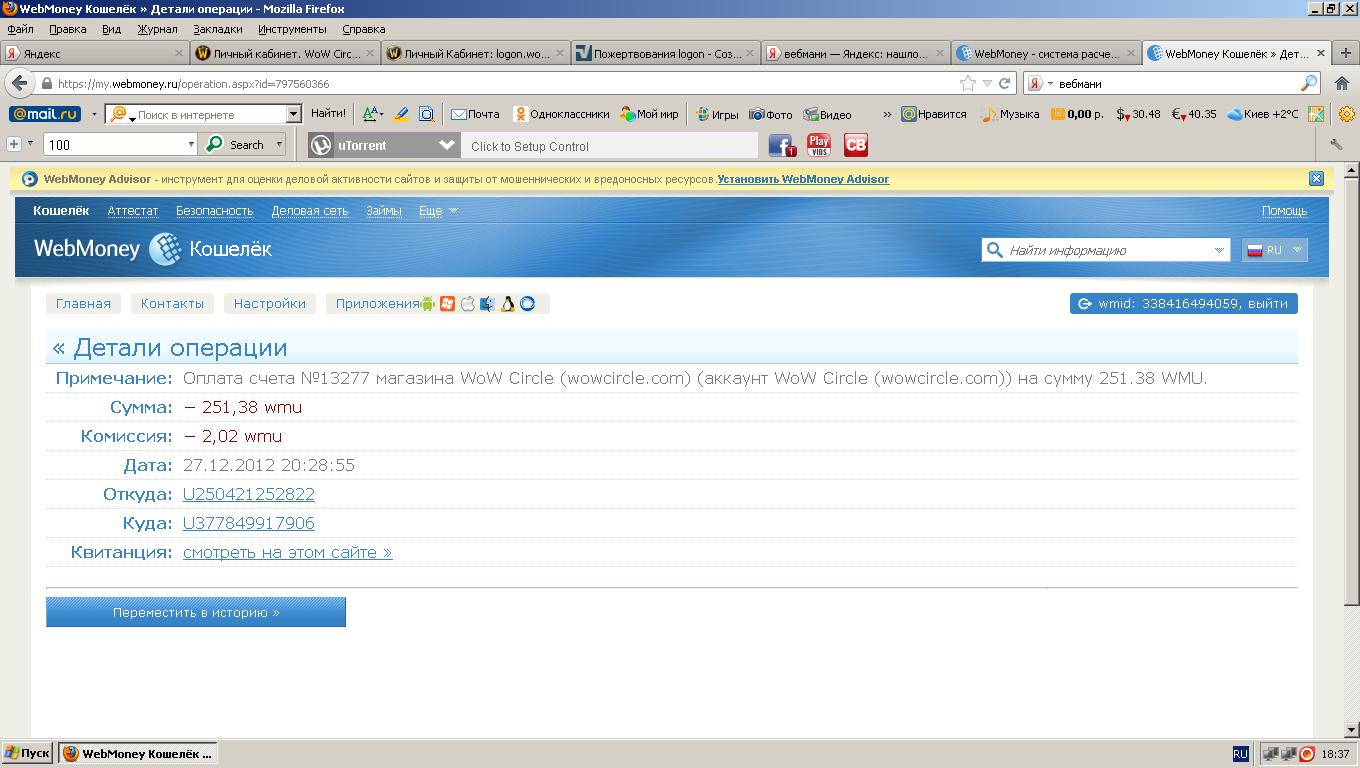Screen dimensions: 1360x768
Task: Go to Главная page button
Action: pyautogui.click(x=83, y=304)
